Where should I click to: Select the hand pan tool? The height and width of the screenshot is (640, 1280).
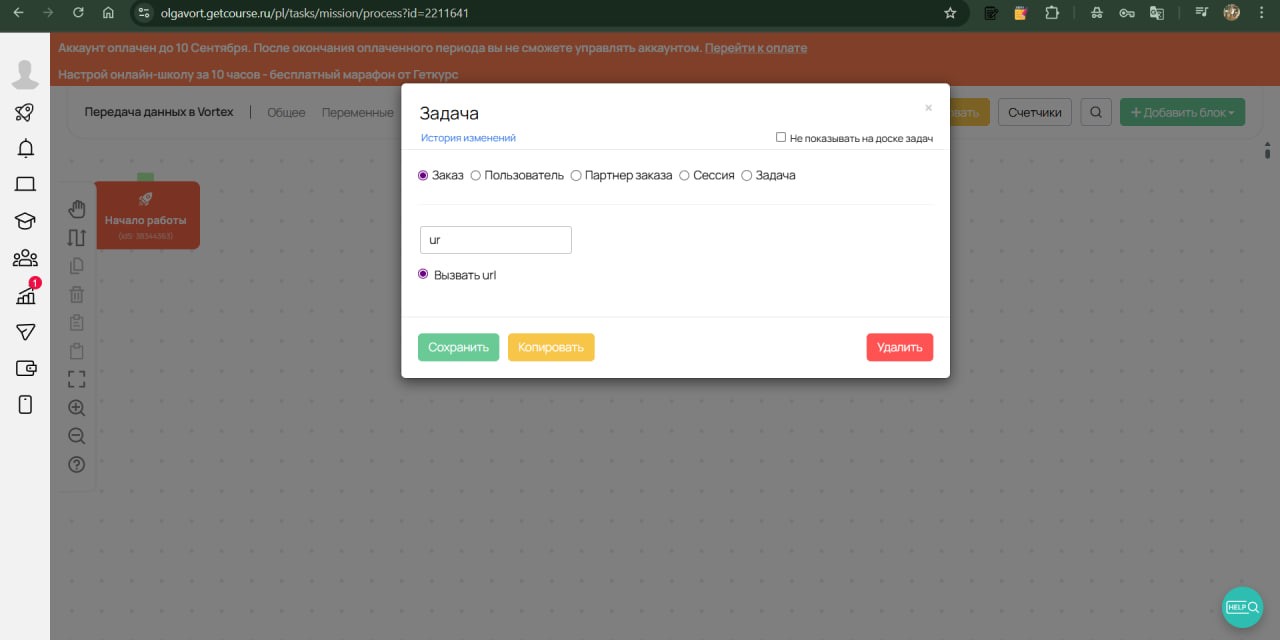77,209
